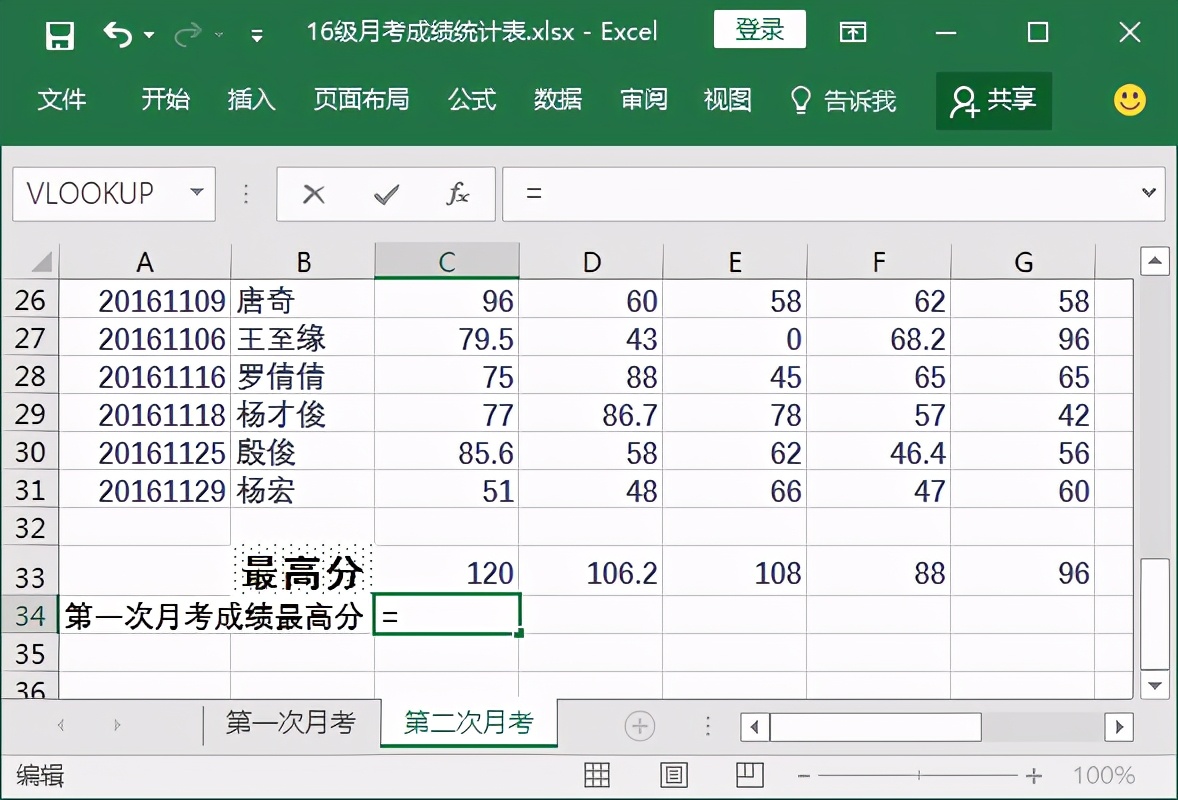Click the smiley feedback icon
This screenshot has height=800, width=1178.
[x=1129, y=100]
